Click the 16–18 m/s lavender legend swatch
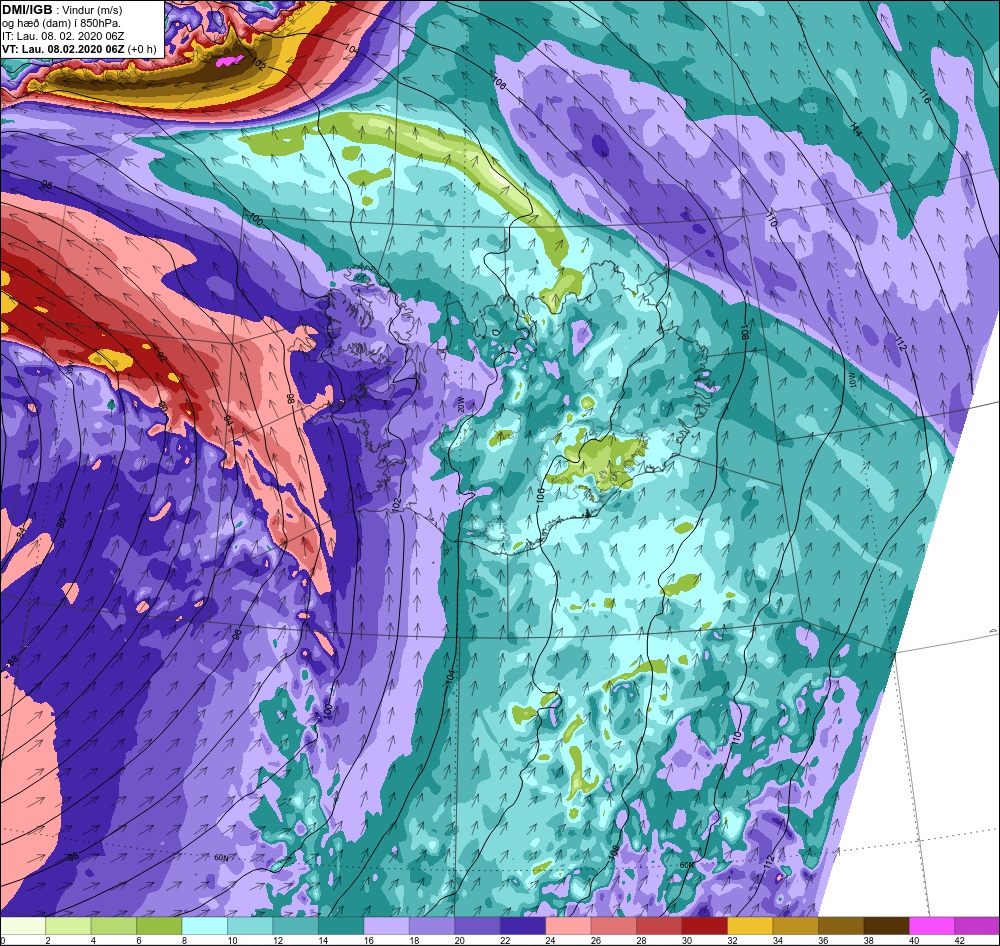 [x=386, y=926]
